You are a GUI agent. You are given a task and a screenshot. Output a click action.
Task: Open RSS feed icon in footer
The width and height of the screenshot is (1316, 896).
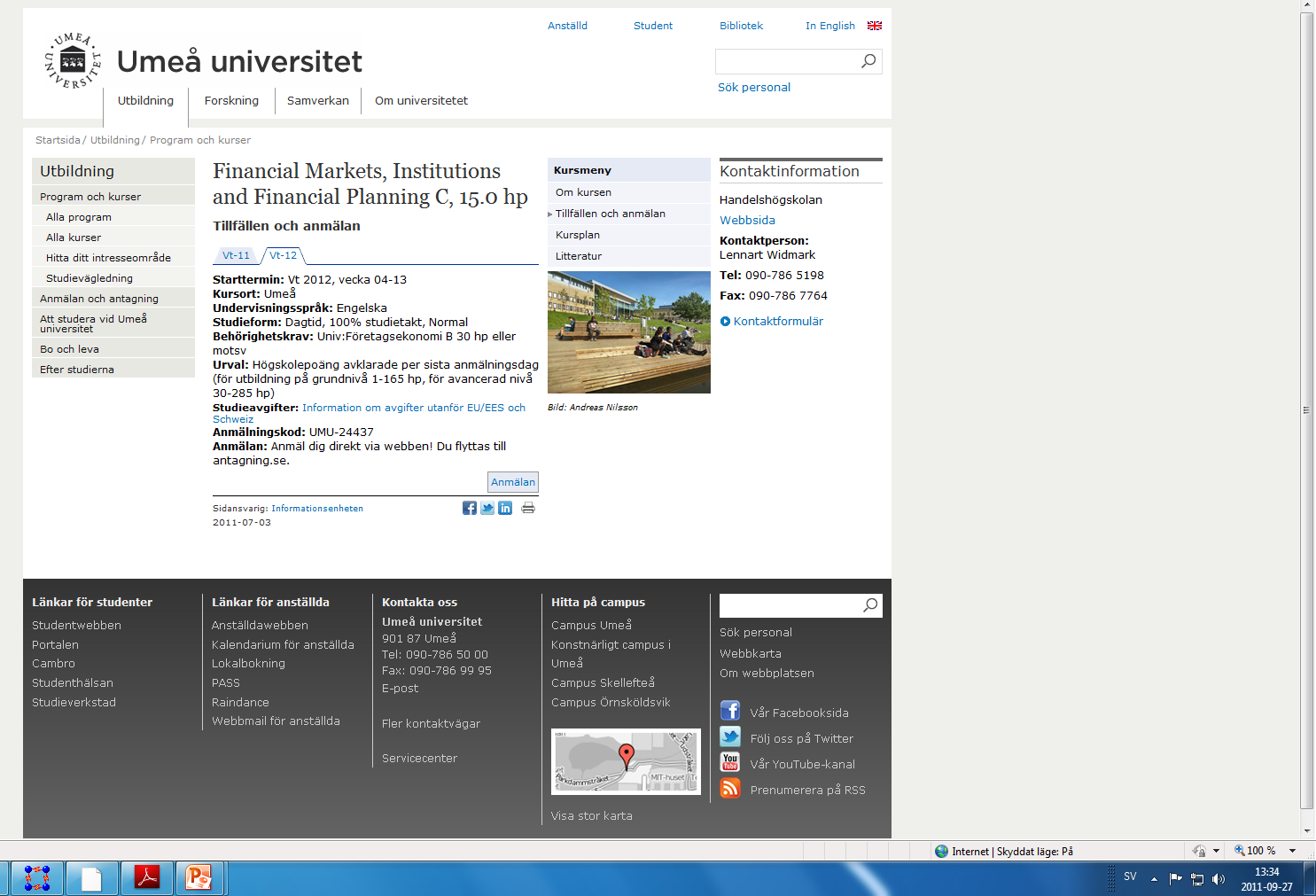pyautogui.click(x=730, y=788)
